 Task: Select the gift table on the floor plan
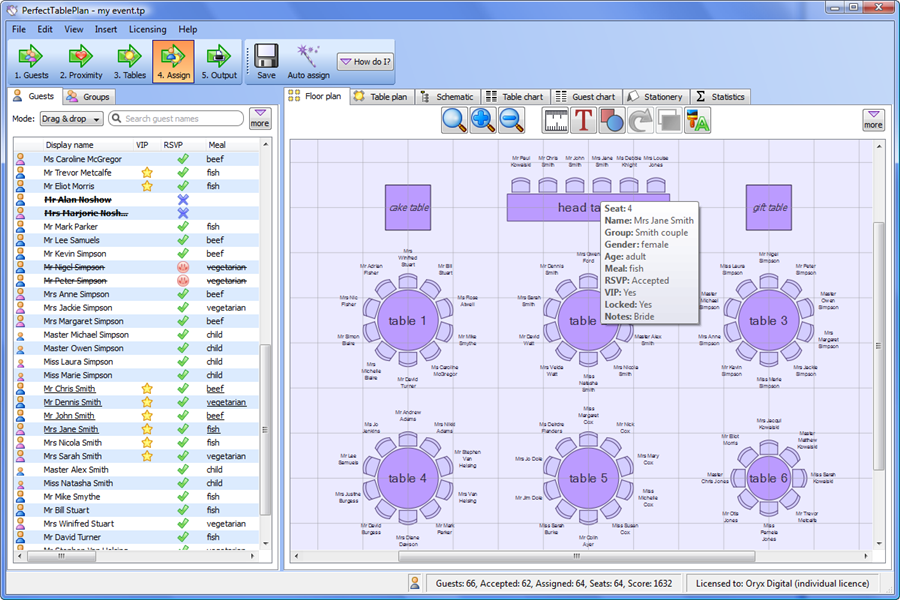click(769, 207)
